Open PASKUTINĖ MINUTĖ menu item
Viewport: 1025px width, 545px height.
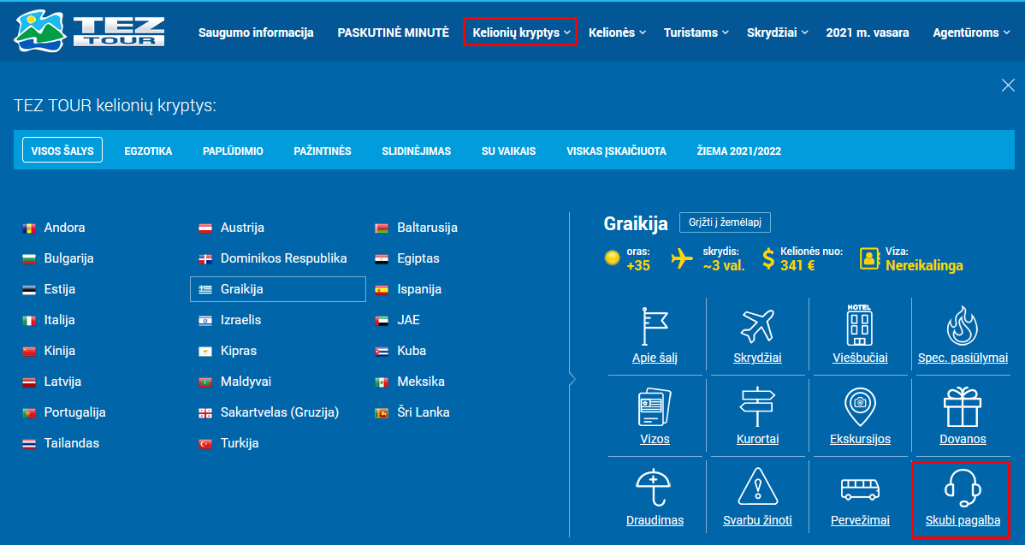393,32
